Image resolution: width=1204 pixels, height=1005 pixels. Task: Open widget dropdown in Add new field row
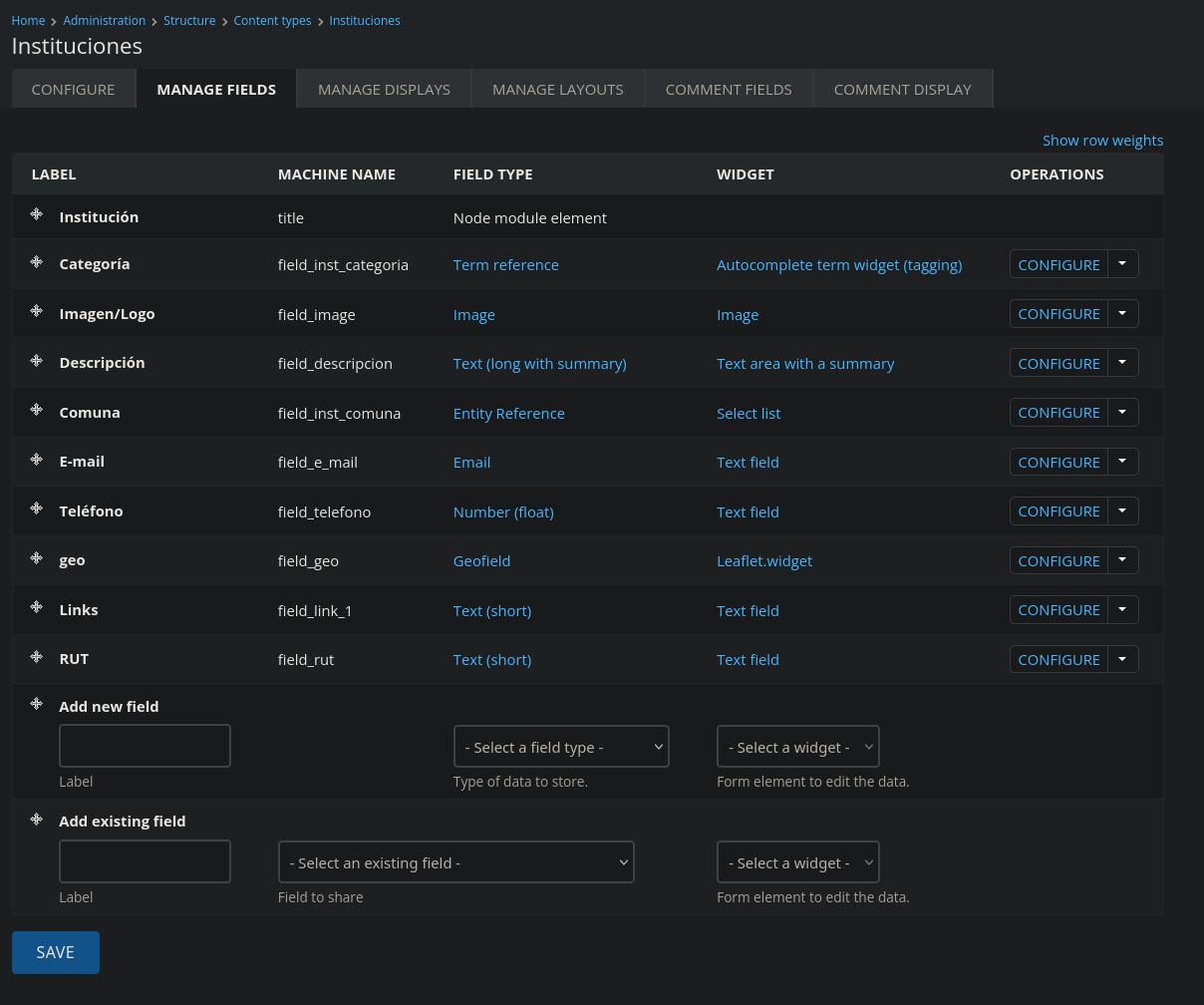point(797,747)
